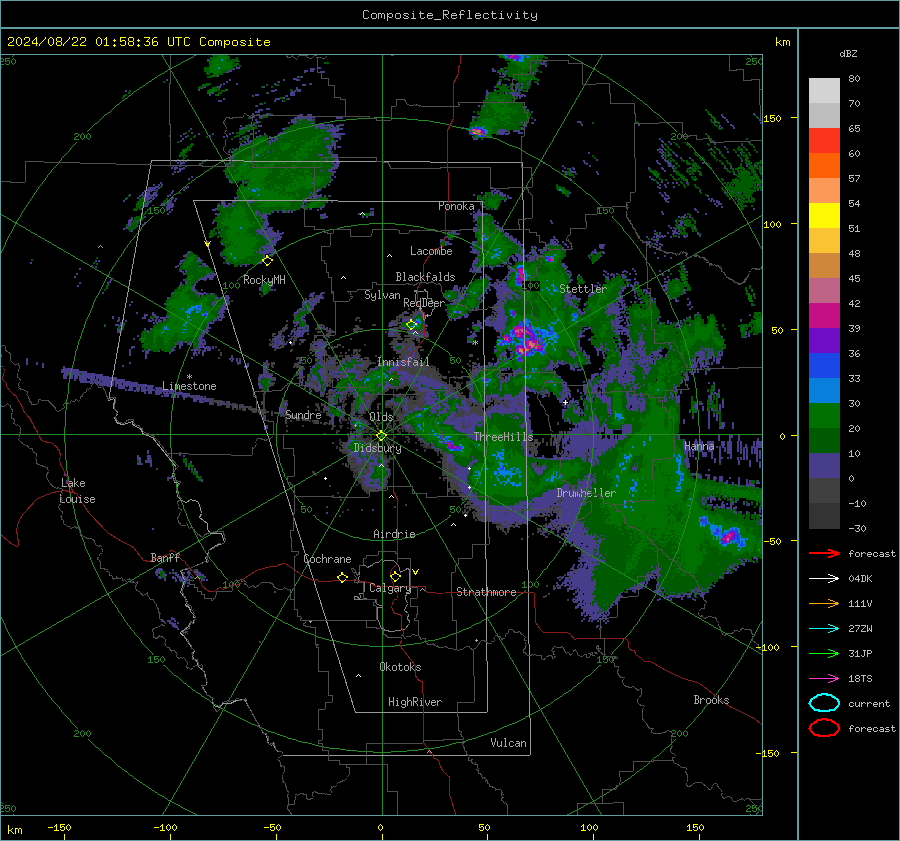Viewport: 900px width, 841px height.
Task: Click the Olds label on map
Action: tap(381, 417)
